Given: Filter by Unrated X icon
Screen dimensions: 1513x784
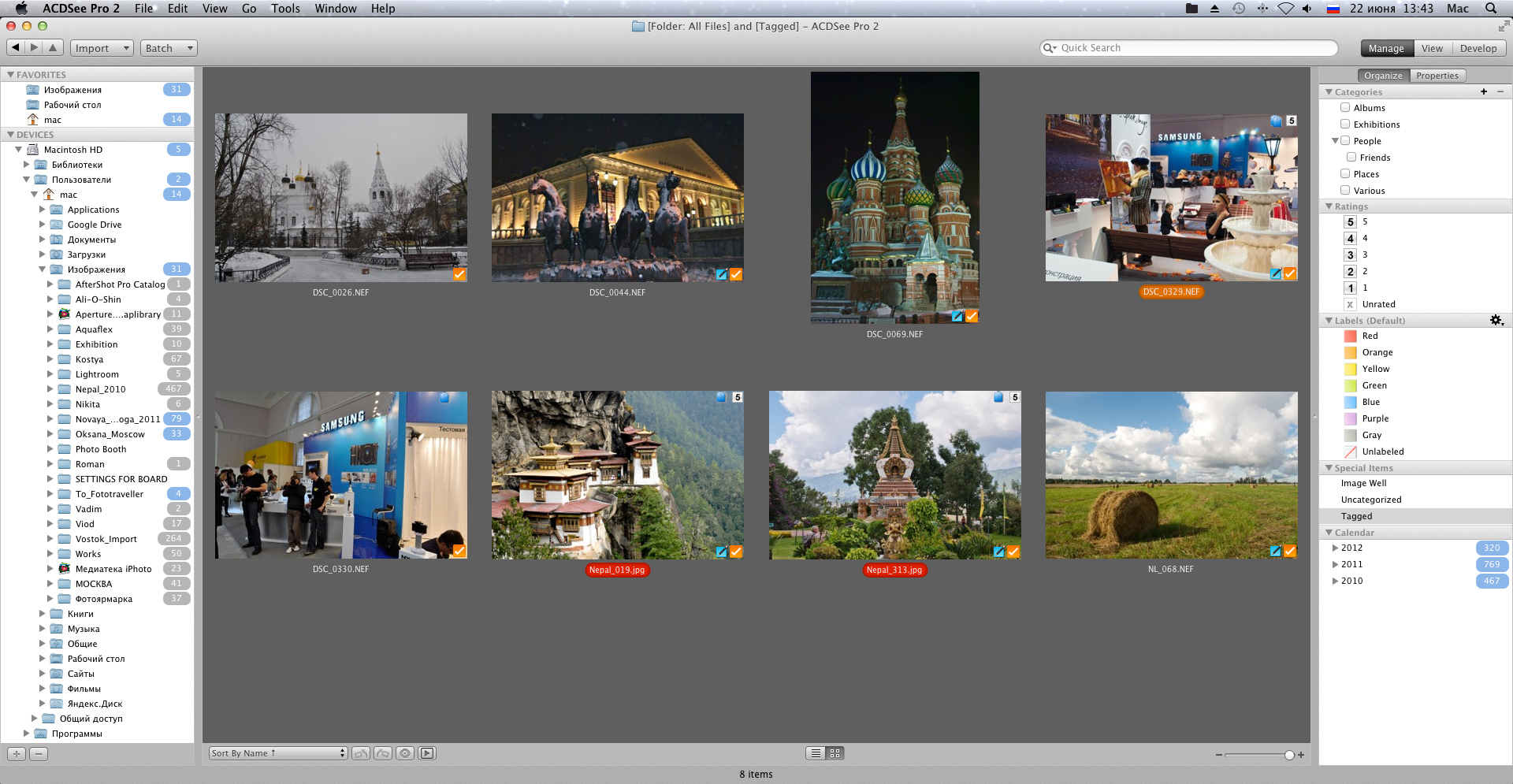Looking at the screenshot, I should [x=1351, y=305].
